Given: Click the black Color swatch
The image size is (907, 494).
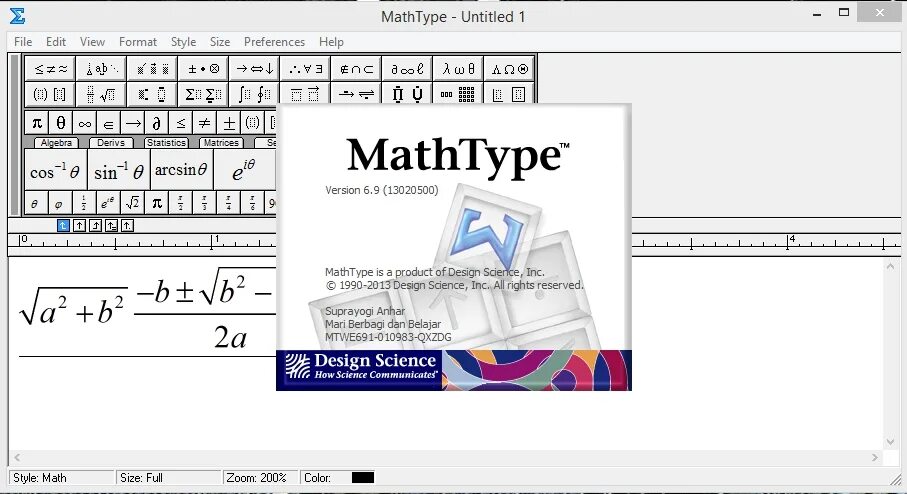Looking at the screenshot, I should pyautogui.click(x=363, y=478).
